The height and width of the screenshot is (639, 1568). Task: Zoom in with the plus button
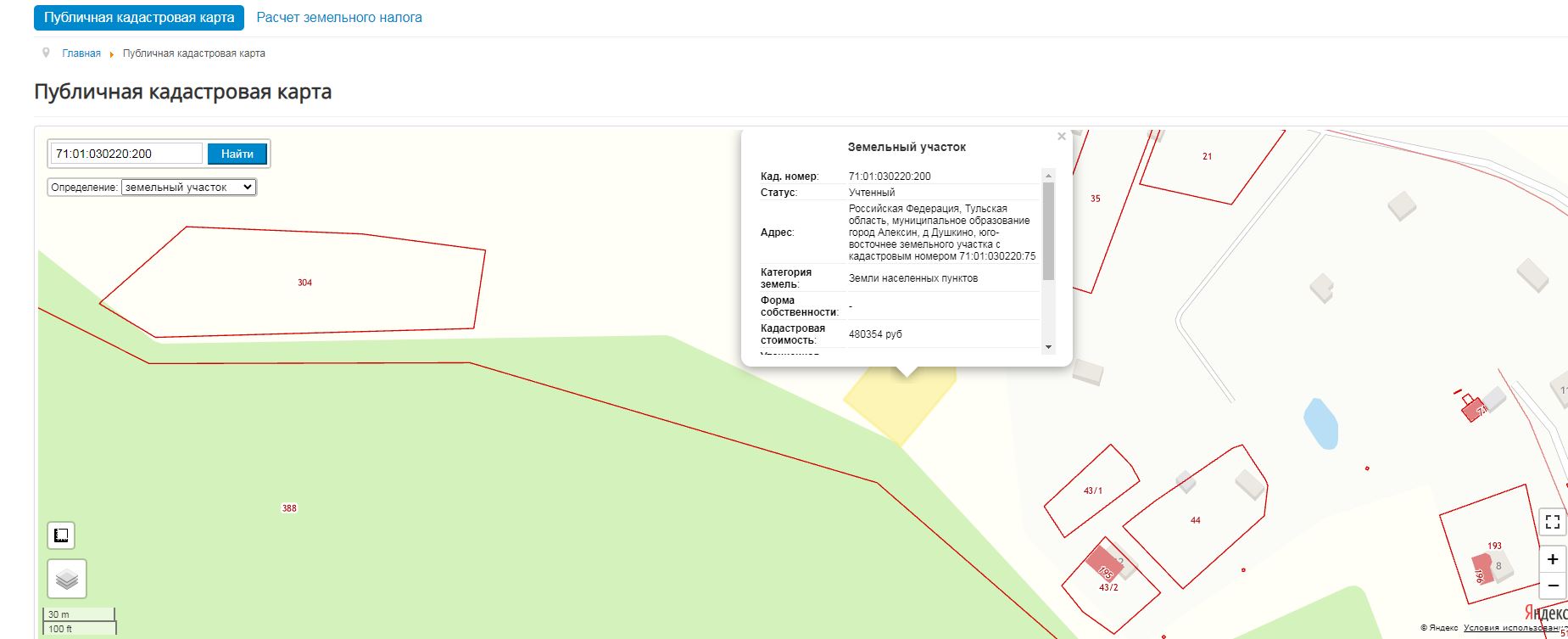1552,559
